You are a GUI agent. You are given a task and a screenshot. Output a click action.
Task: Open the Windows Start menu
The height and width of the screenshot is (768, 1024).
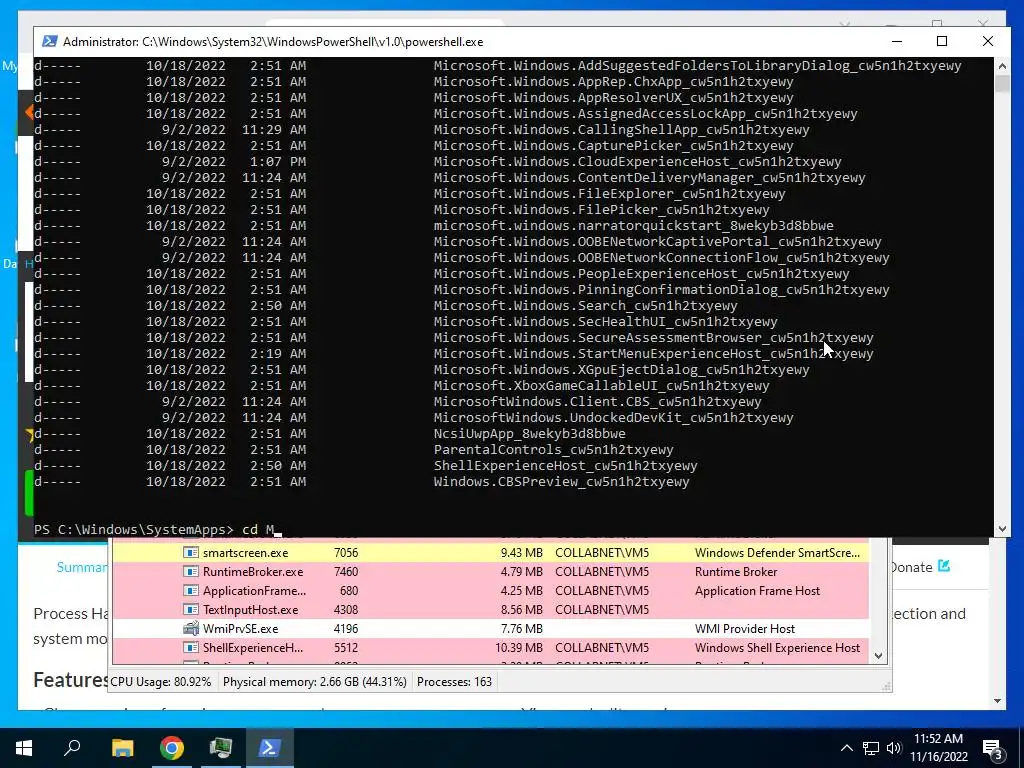[24, 748]
